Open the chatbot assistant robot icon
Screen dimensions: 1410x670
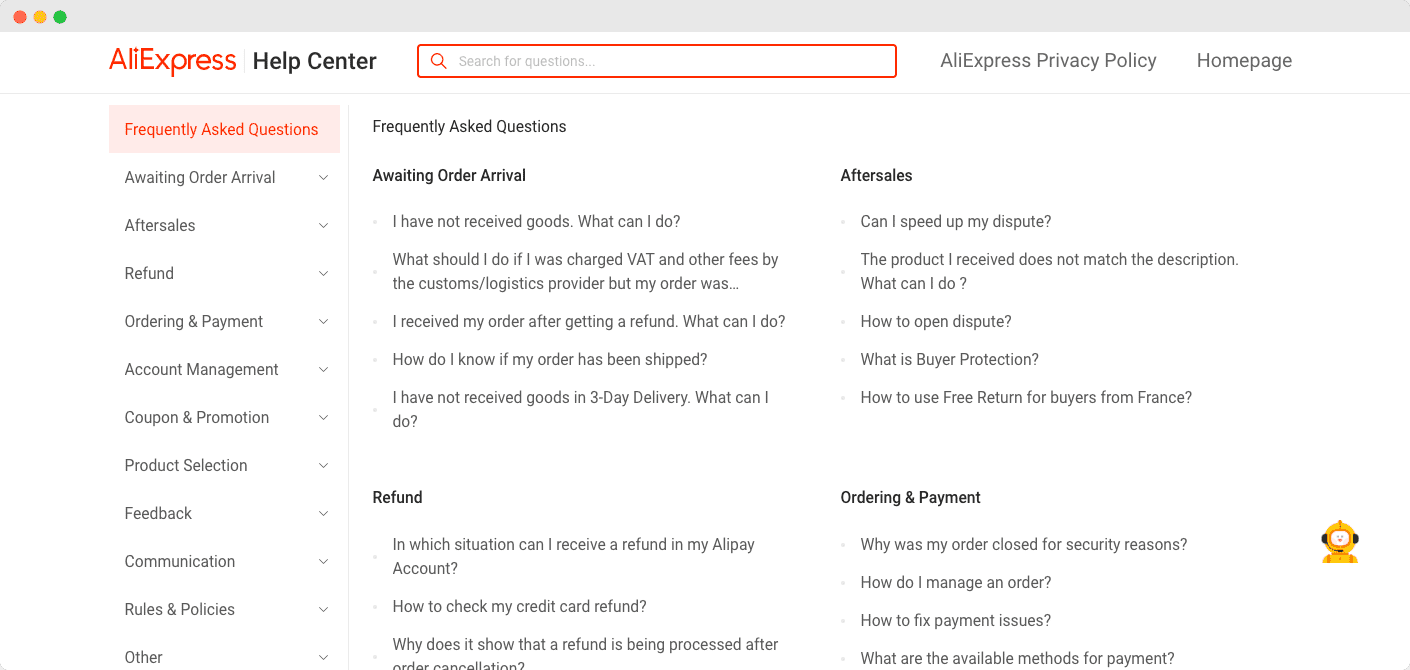click(x=1339, y=541)
